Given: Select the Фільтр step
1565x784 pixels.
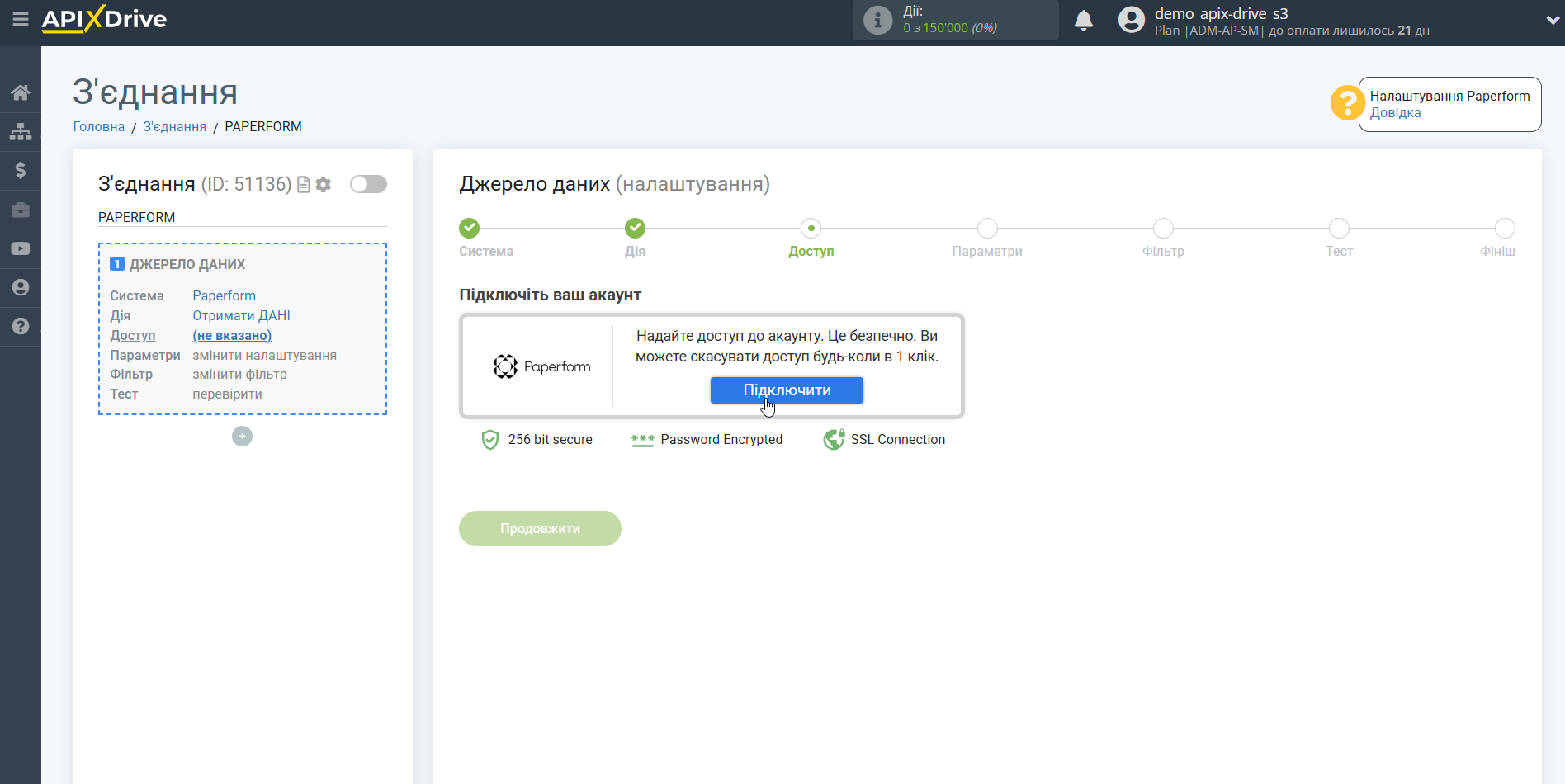Looking at the screenshot, I should coord(1163,228).
